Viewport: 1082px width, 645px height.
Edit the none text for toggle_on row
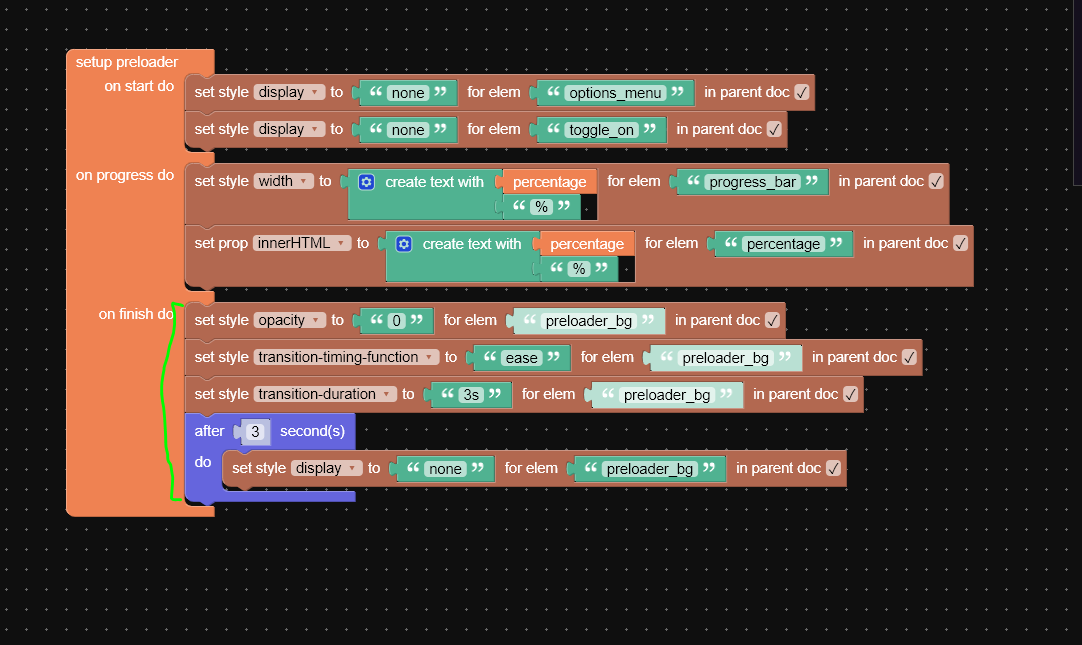point(408,130)
